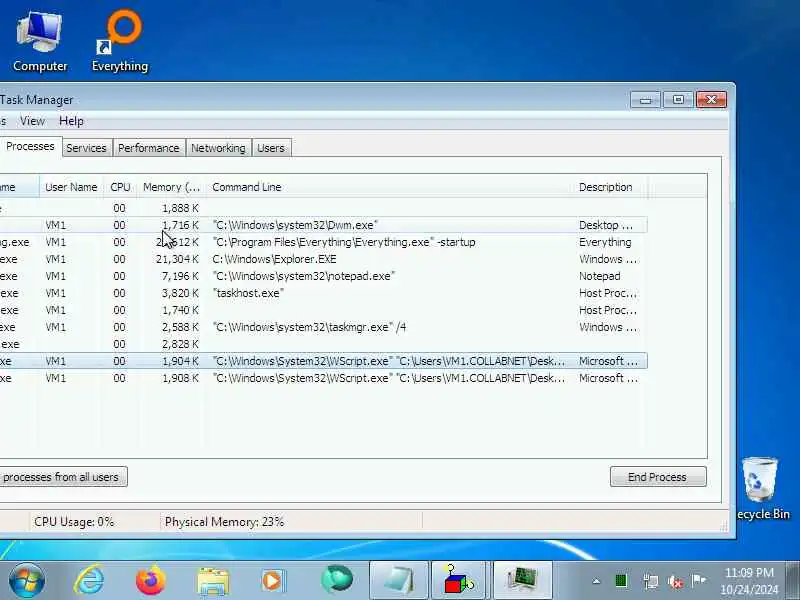Screen dimensions: 800x600
Task: Select the "taskhost.exe" command line row
Action: tap(323, 293)
